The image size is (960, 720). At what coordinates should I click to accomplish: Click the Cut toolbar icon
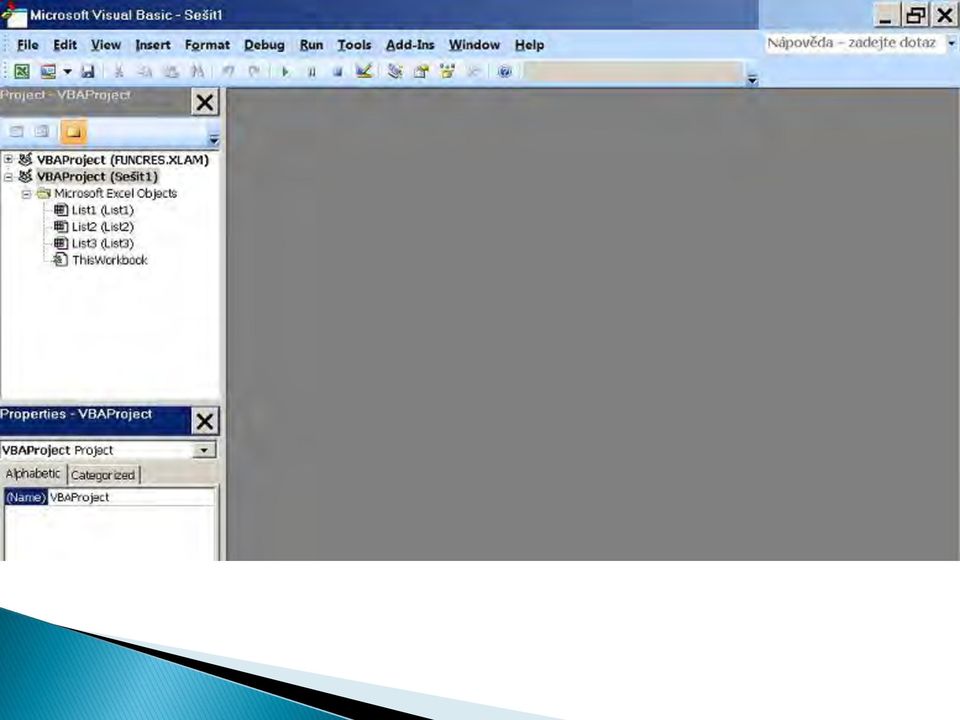coord(119,72)
